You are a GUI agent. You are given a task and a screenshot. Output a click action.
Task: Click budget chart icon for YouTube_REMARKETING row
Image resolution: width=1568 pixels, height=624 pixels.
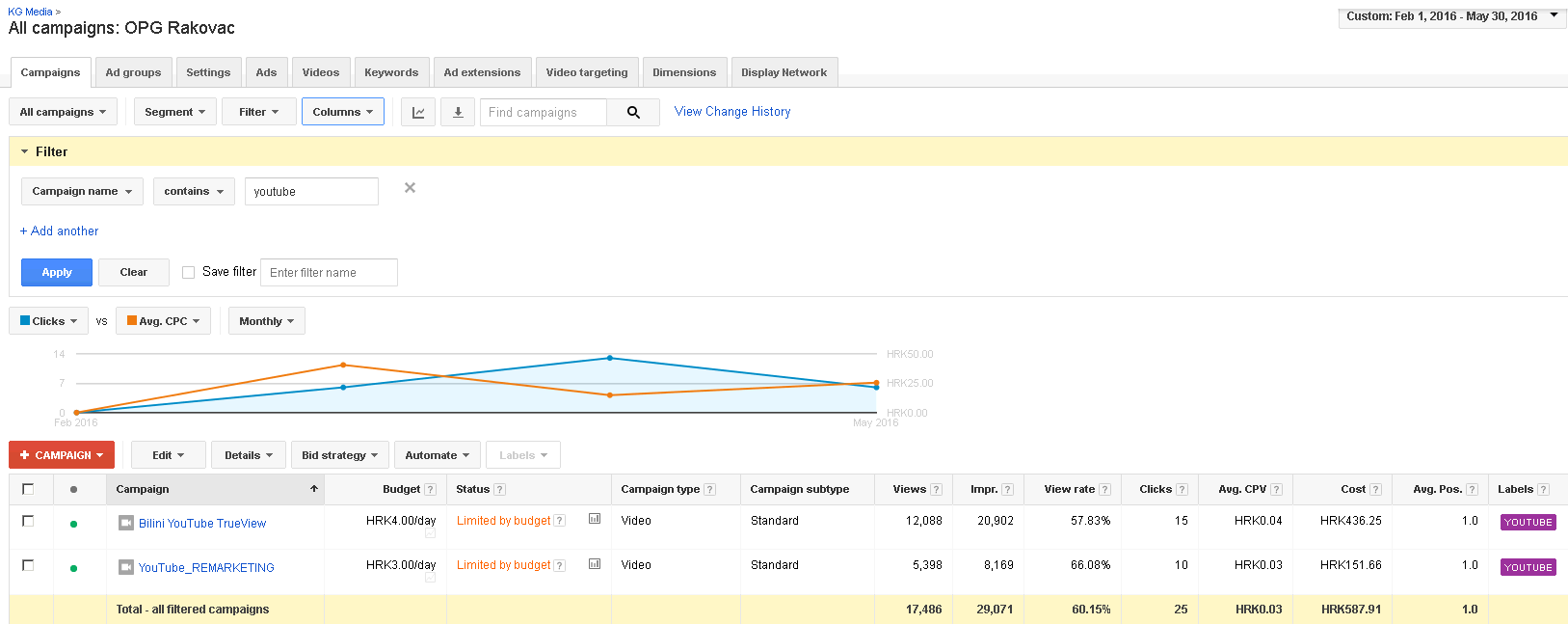(595, 564)
